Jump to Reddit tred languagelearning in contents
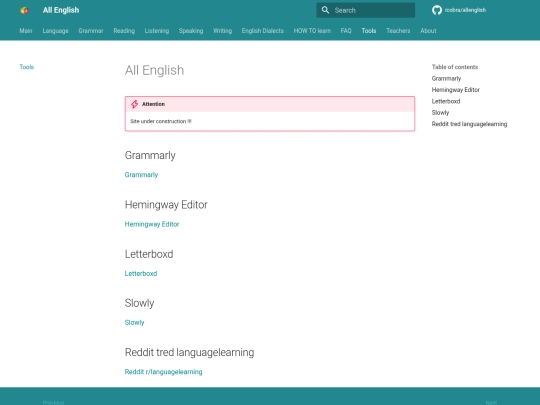This screenshot has width=540, height=405. (469, 124)
